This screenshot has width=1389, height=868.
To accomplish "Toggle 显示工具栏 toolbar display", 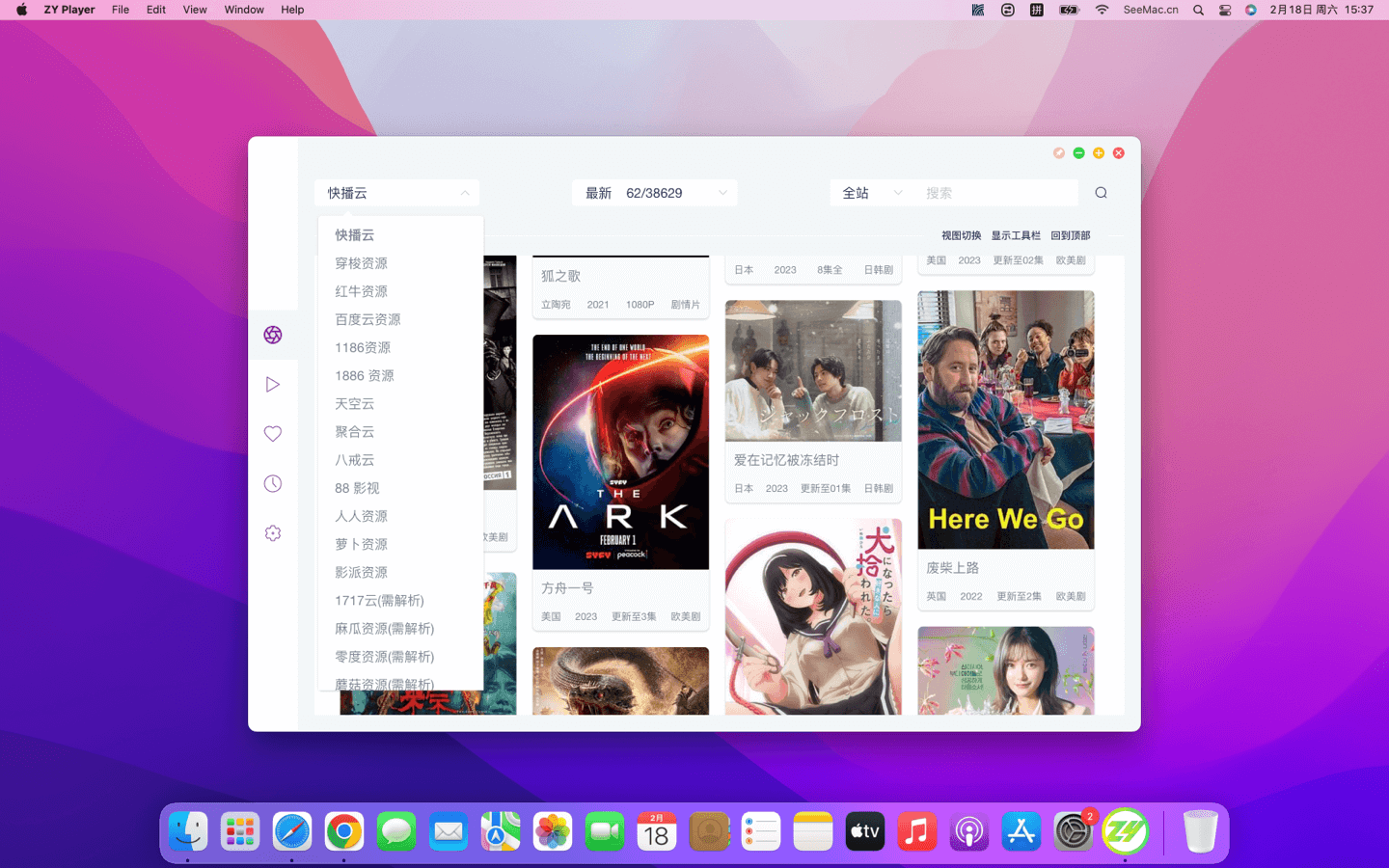I will point(1016,235).
